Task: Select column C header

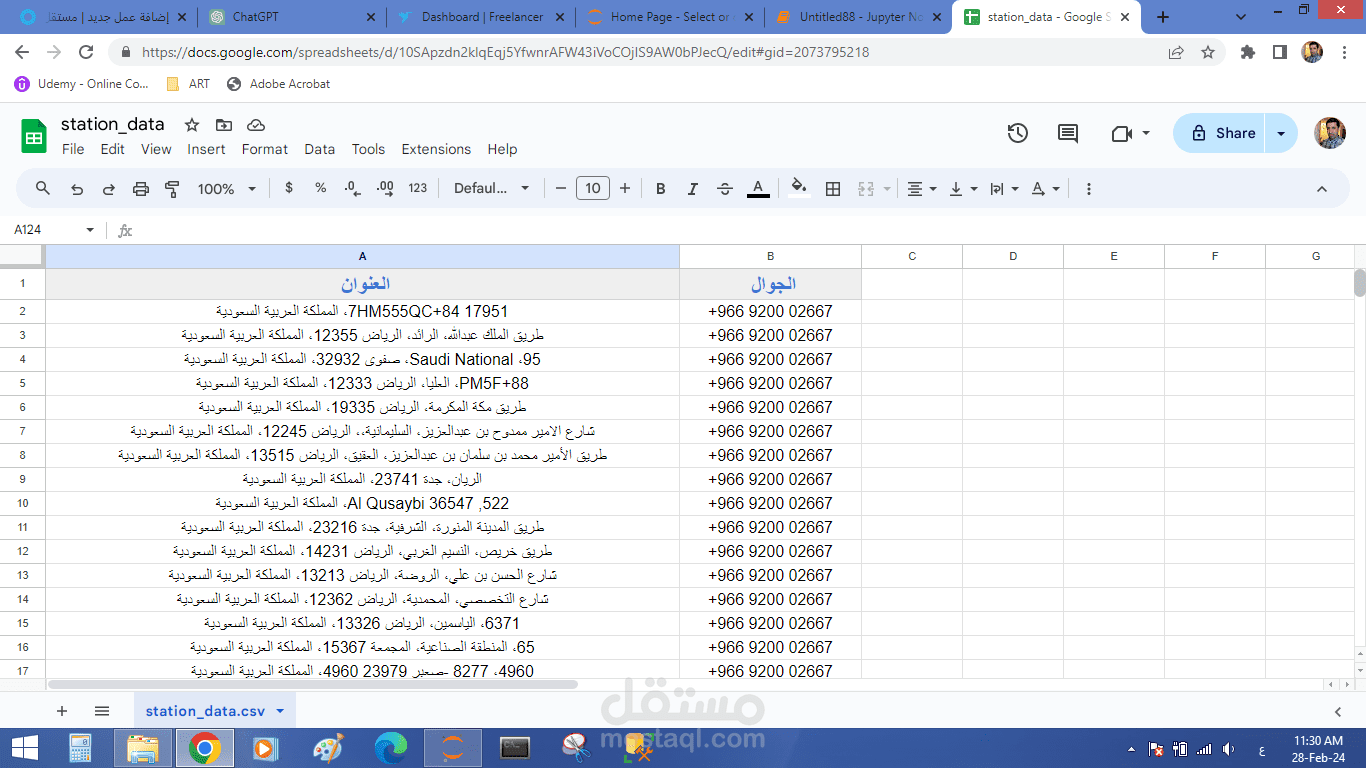Action: (912, 257)
